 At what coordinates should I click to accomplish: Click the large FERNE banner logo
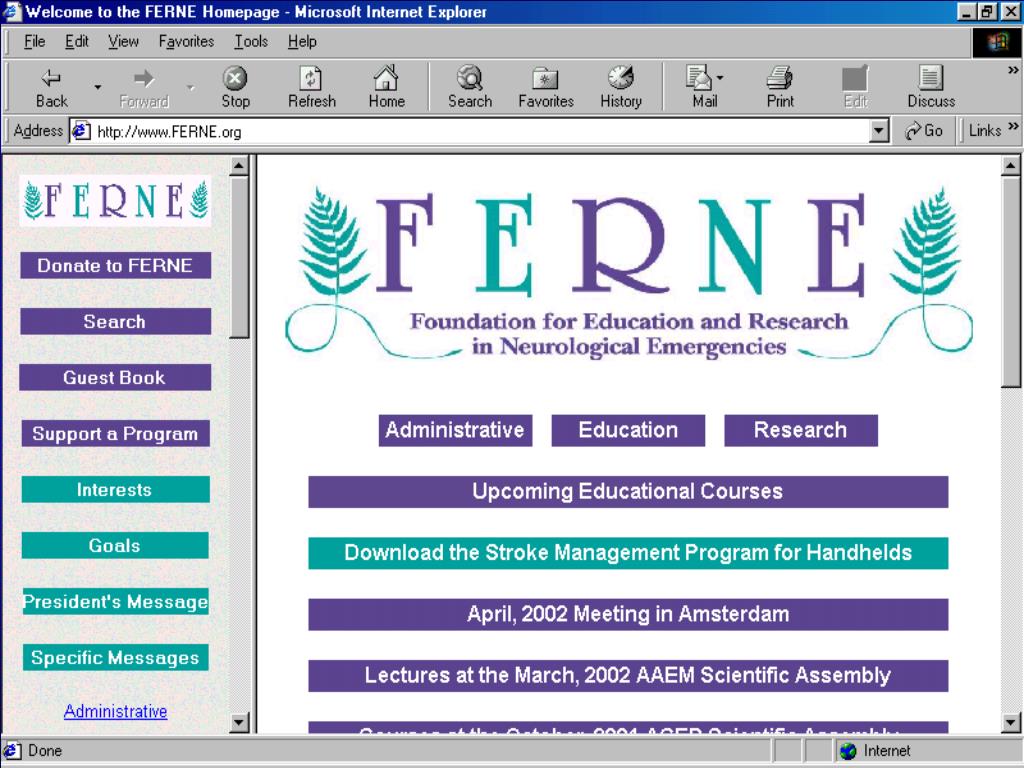click(629, 272)
